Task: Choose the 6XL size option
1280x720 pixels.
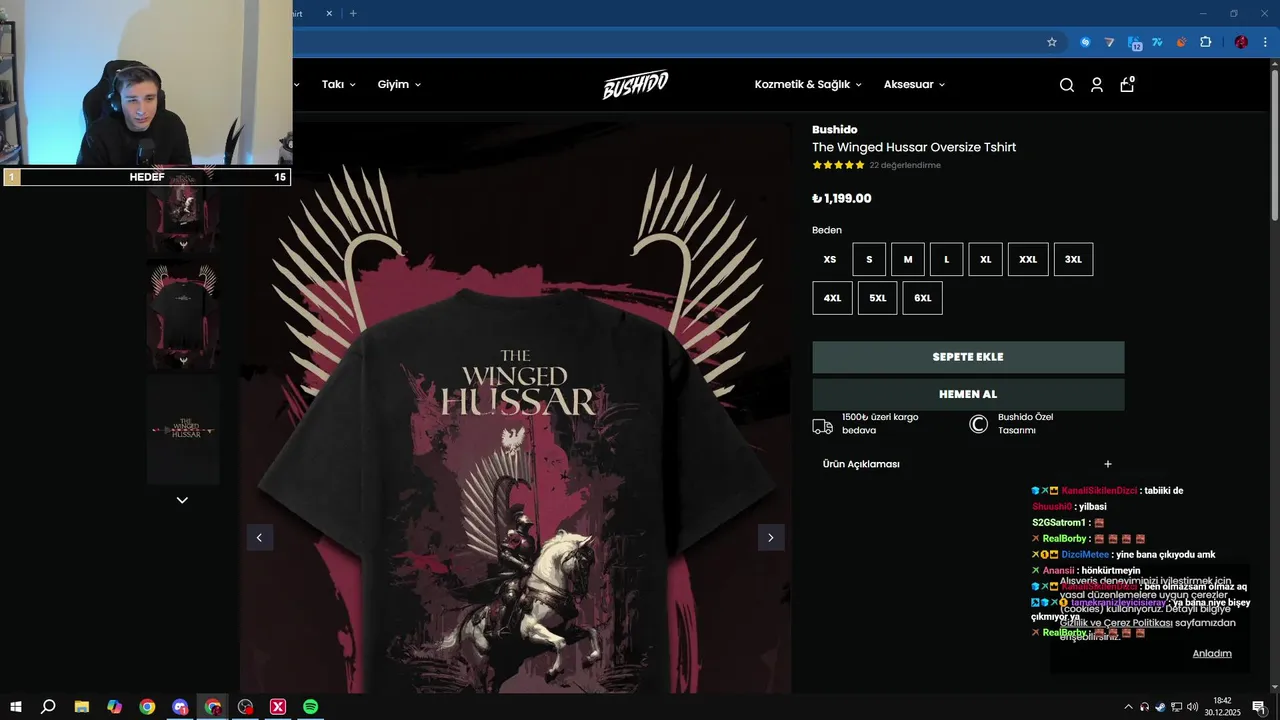Action: pyautogui.click(x=922, y=298)
